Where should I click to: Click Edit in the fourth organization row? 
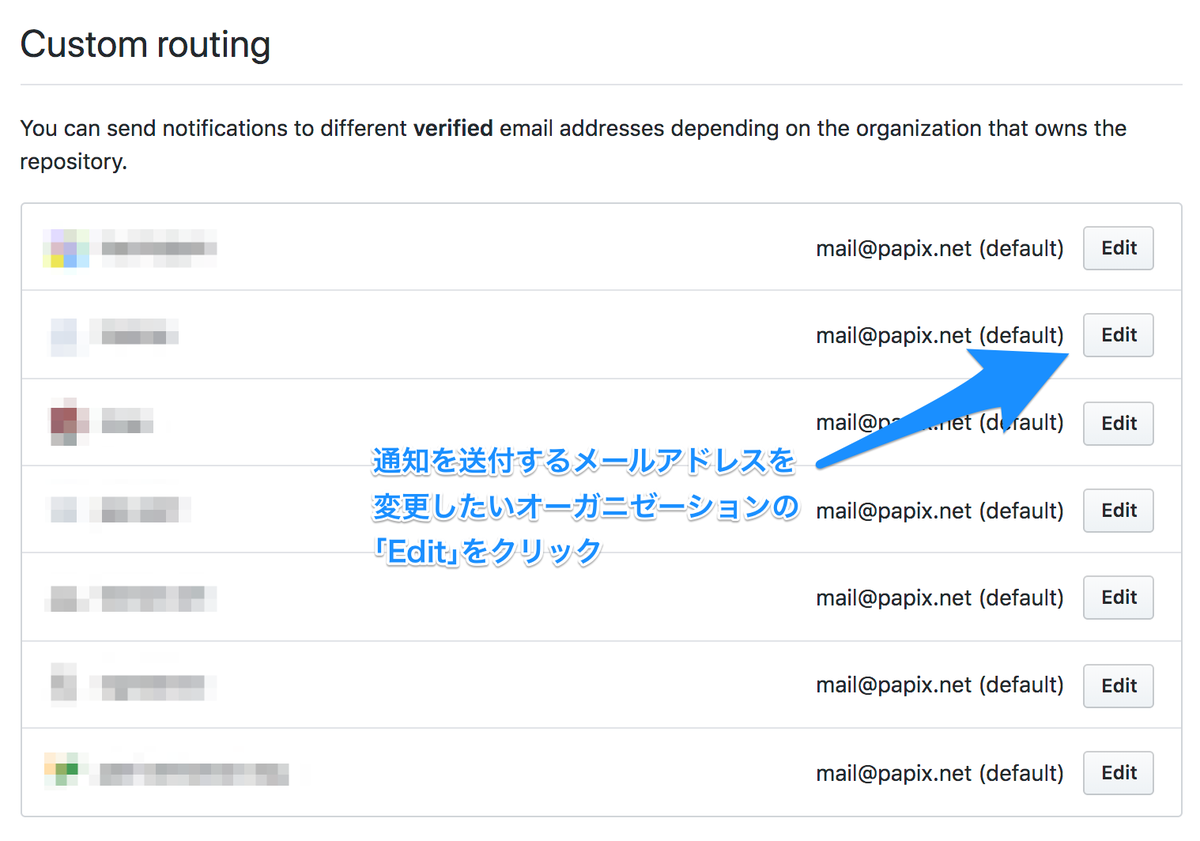(x=1118, y=510)
